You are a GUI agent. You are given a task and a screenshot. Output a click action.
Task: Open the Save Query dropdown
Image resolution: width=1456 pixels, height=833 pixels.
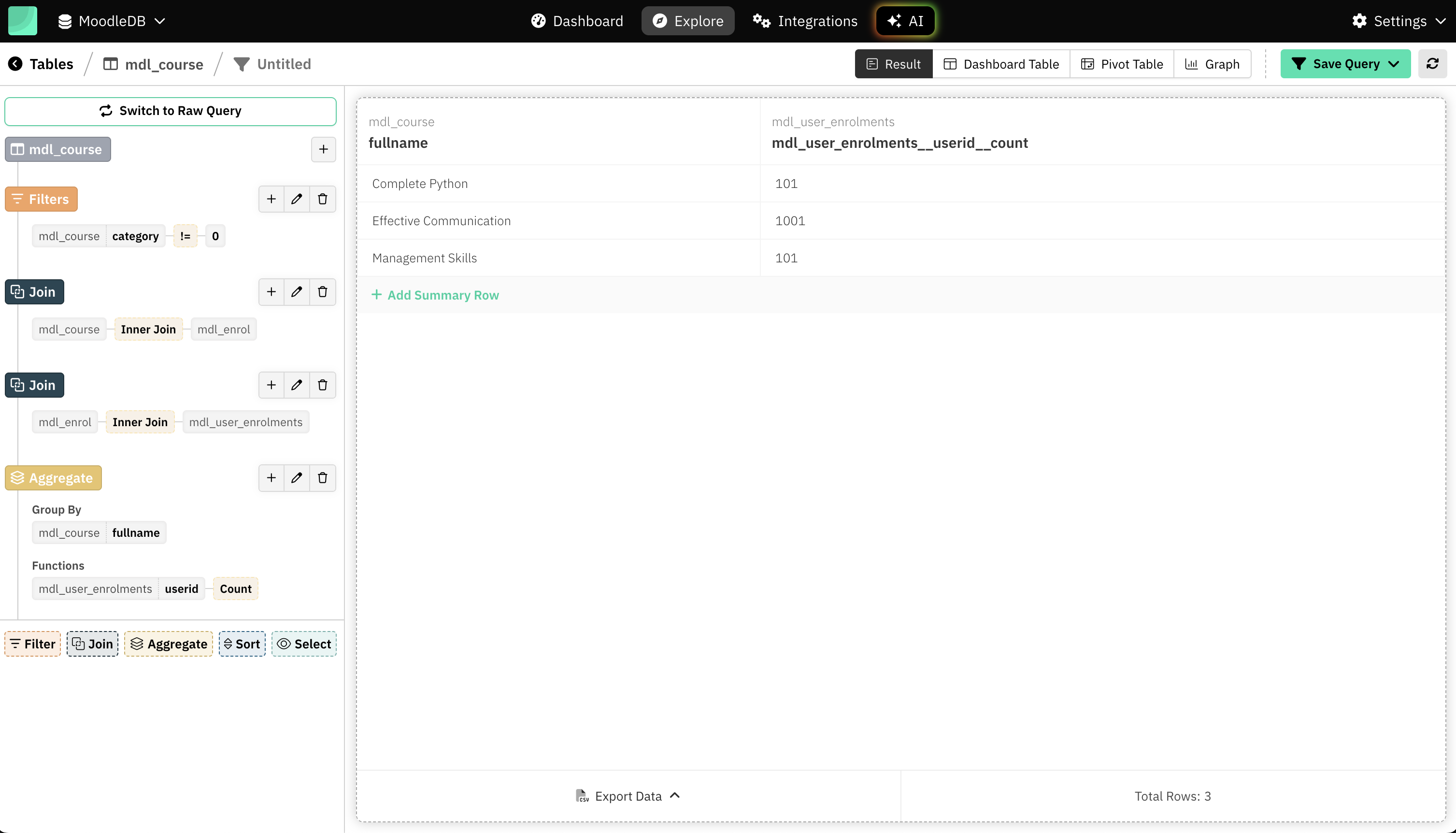point(1345,63)
